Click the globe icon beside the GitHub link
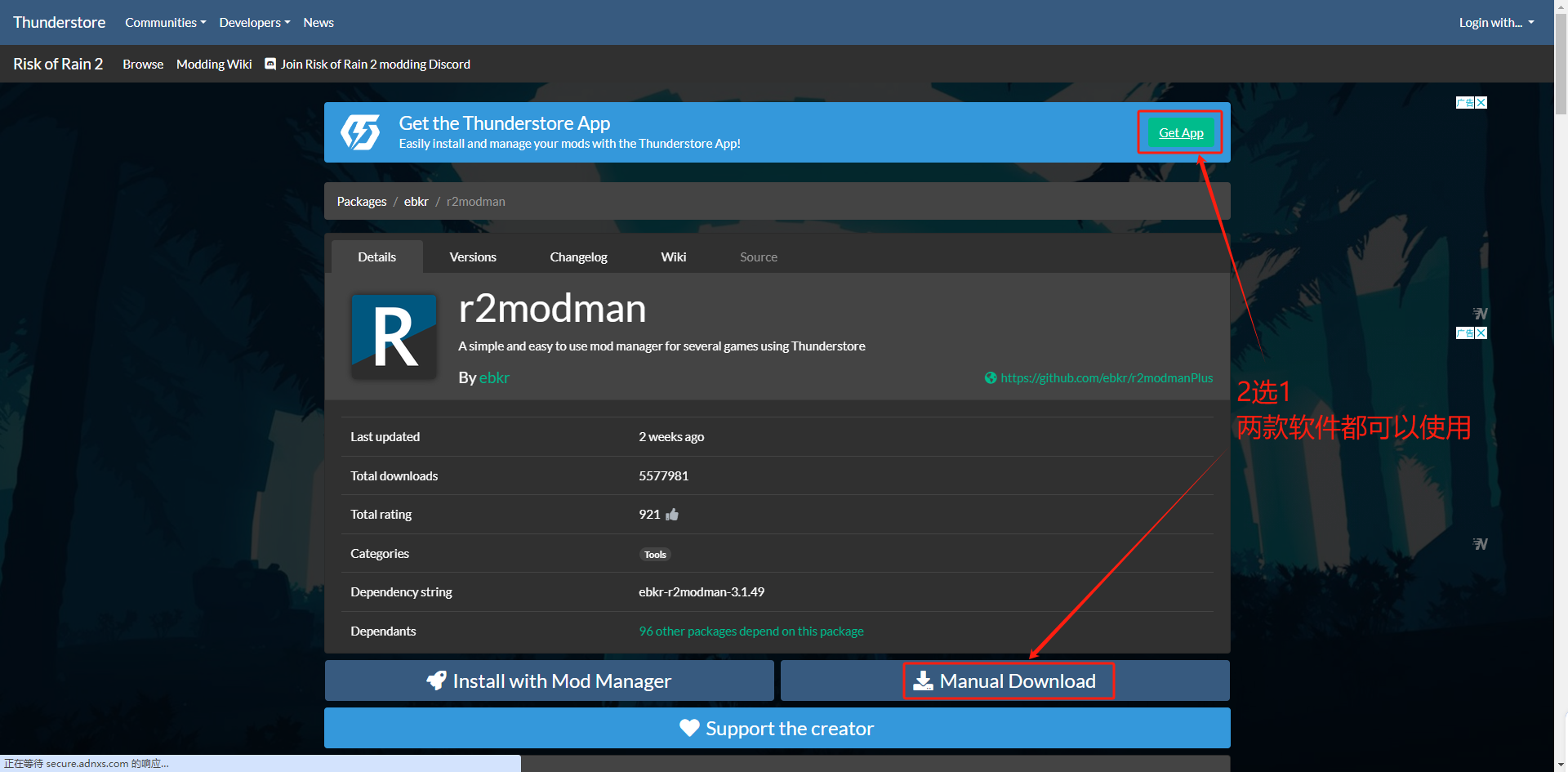 pyautogui.click(x=991, y=378)
